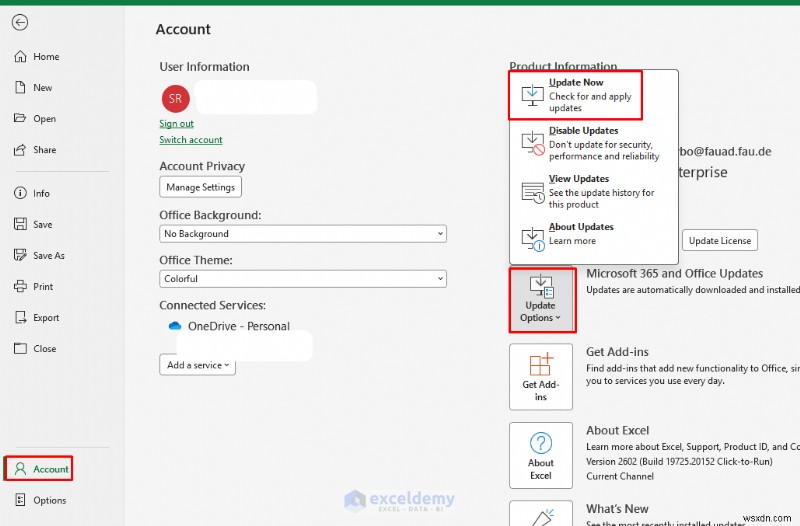Screen dimensions: 800x526
Task: Click the Options icon in sidebar
Action: point(20,500)
